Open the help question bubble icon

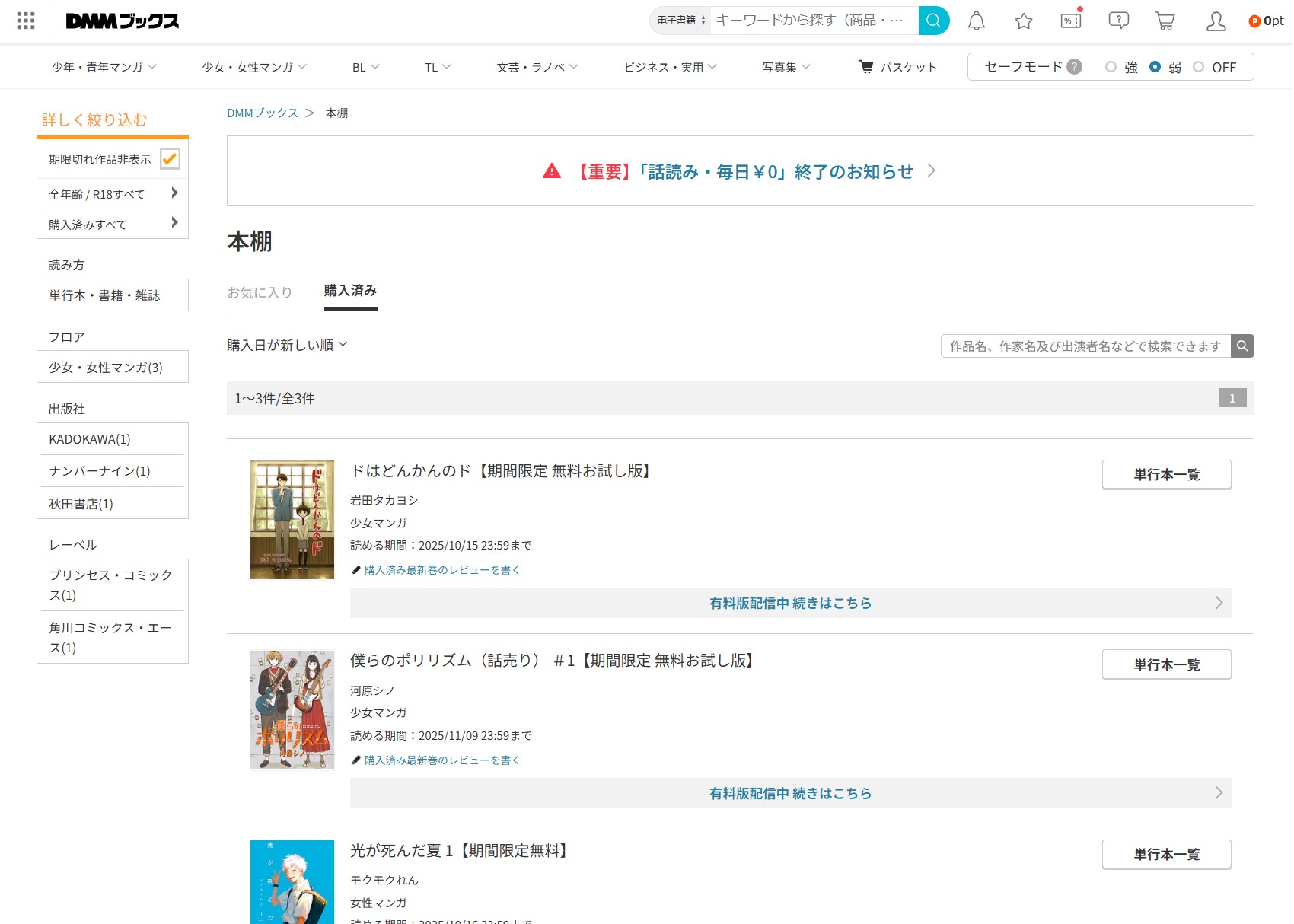point(1118,21)
